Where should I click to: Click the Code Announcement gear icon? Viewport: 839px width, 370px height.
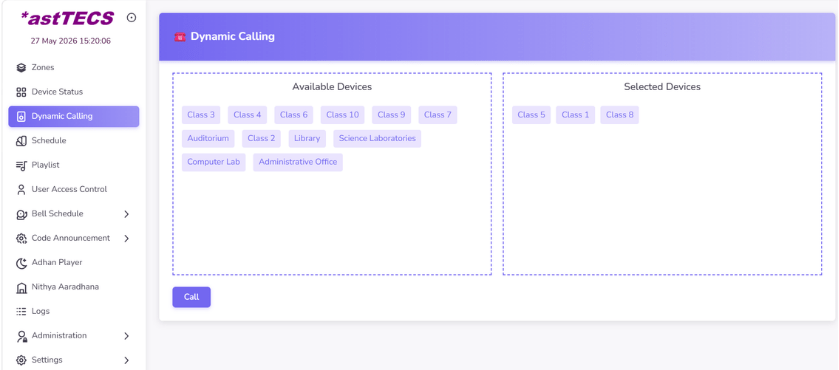pos(21,238)
